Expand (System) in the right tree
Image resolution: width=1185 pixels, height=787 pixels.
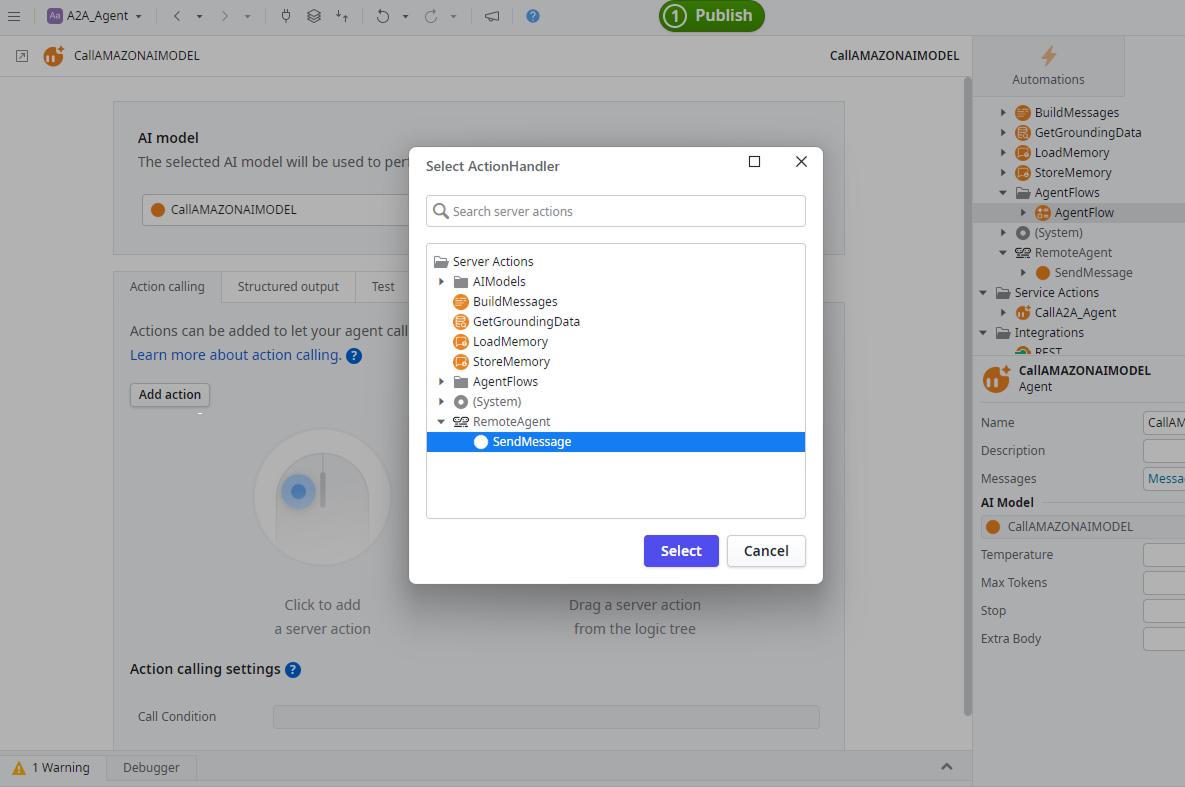click(1003, 233)
